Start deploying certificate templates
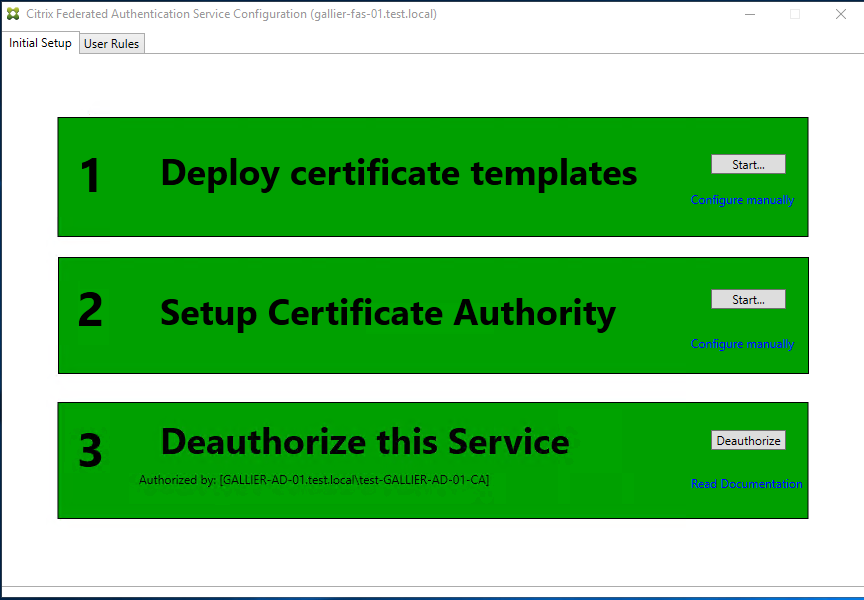Viewport: 864px width, 600px height. point(748,164)
